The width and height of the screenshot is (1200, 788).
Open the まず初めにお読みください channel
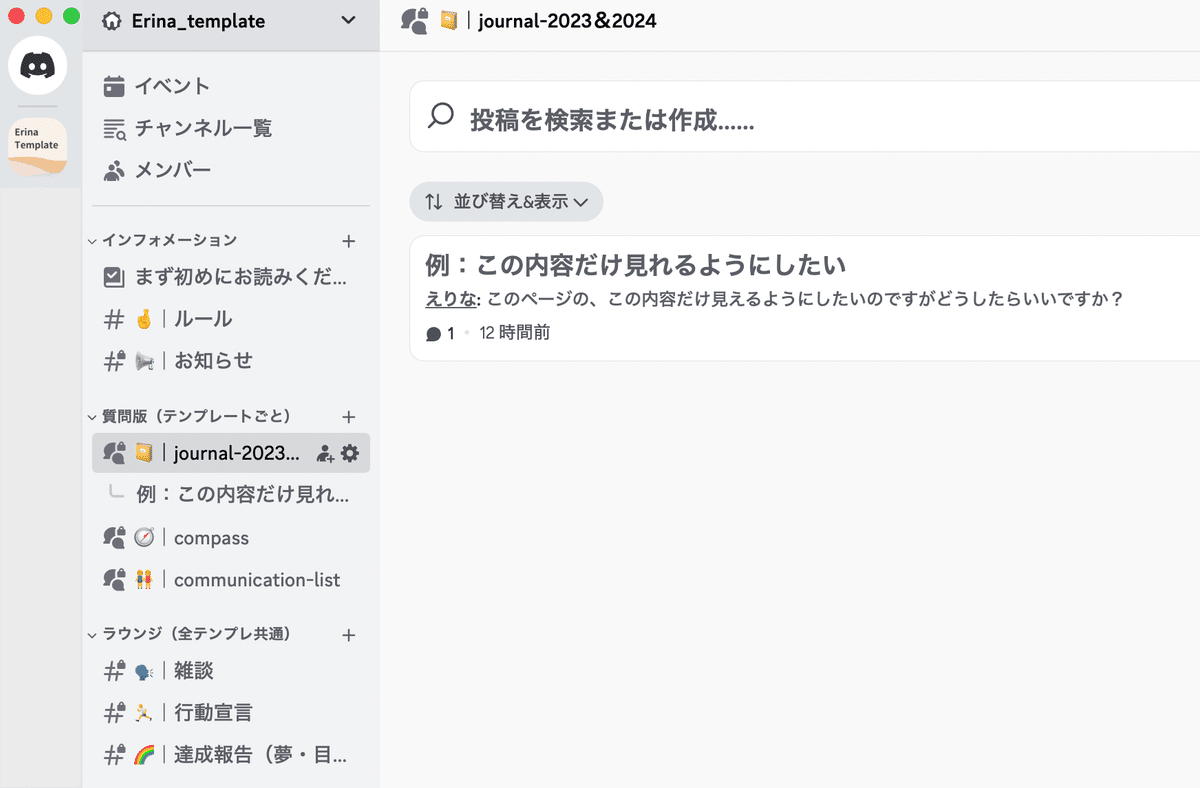pyautogui.click(x=240, y=278)
